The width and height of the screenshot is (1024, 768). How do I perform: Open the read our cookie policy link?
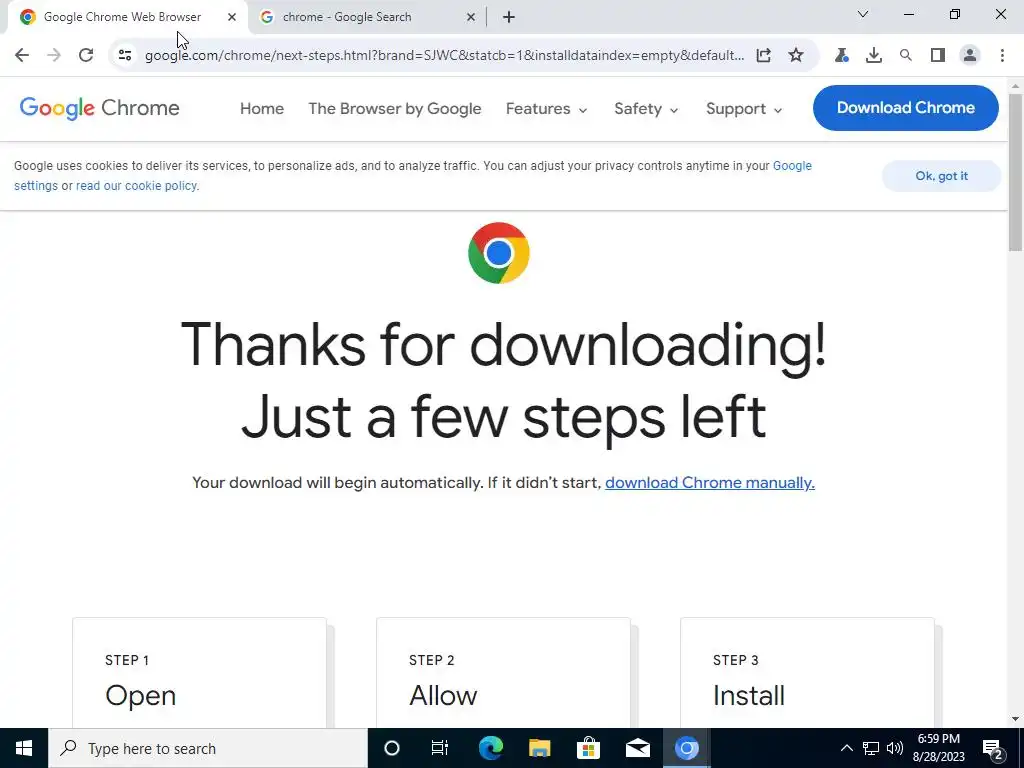click(136, 185)
